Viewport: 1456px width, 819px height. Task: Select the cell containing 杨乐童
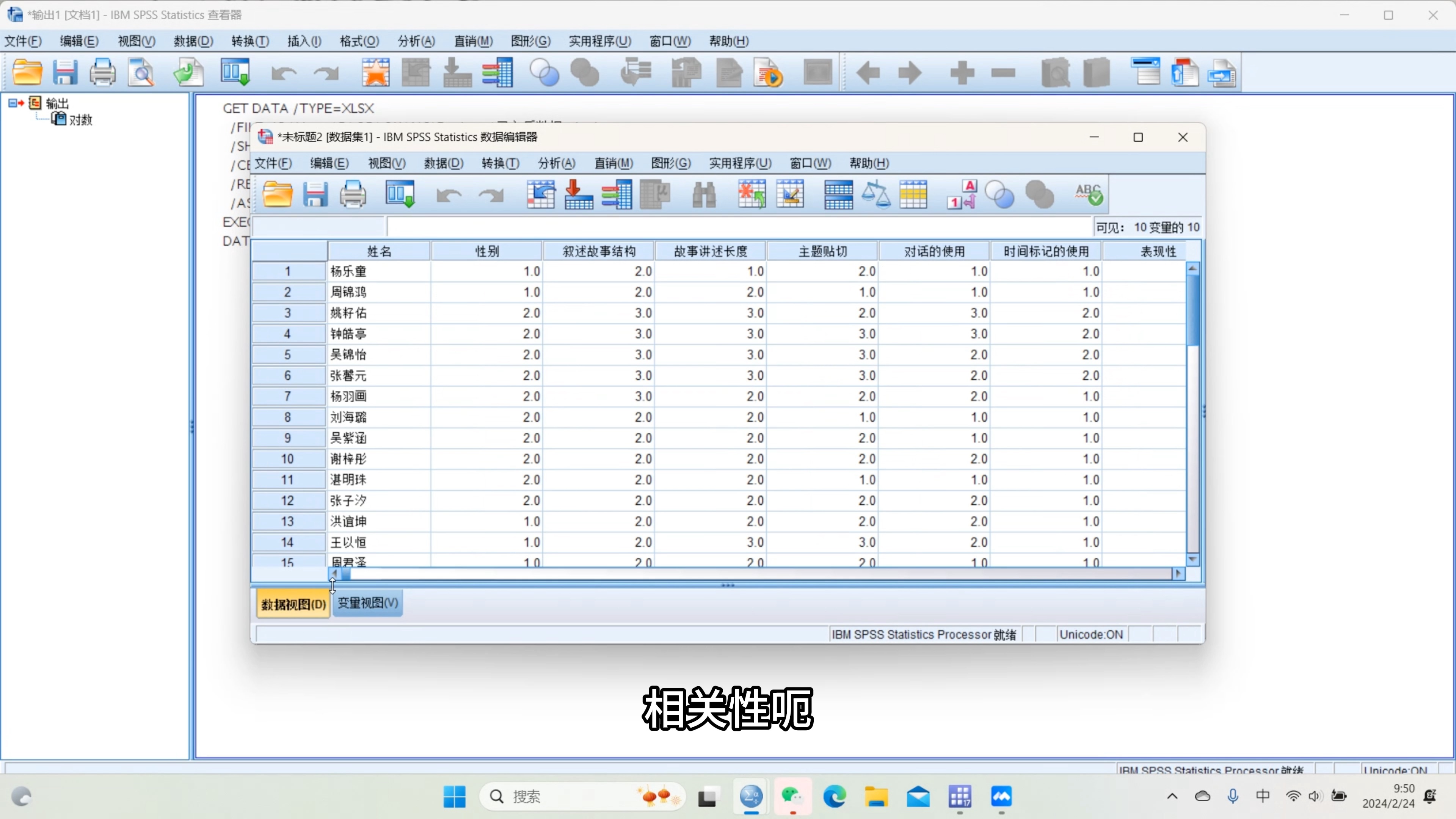coord(348,271)
